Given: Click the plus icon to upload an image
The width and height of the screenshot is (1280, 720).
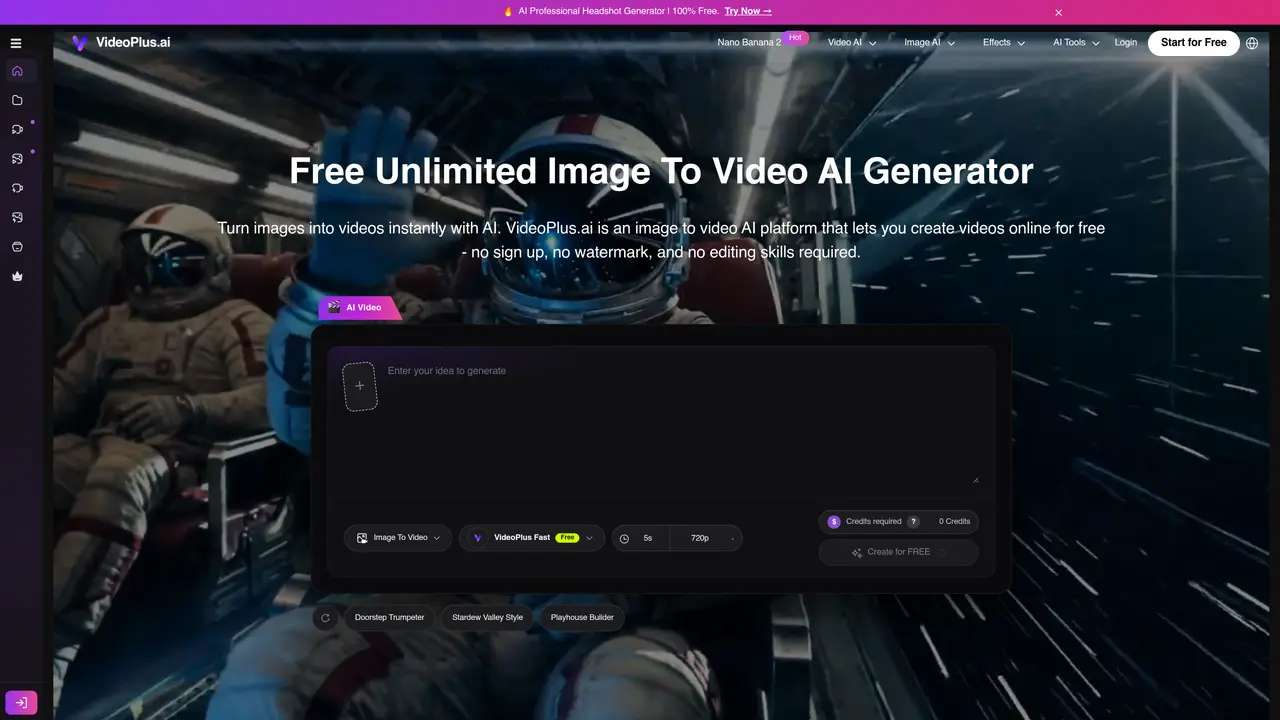Looking at the screenshot, I should 360,386.
